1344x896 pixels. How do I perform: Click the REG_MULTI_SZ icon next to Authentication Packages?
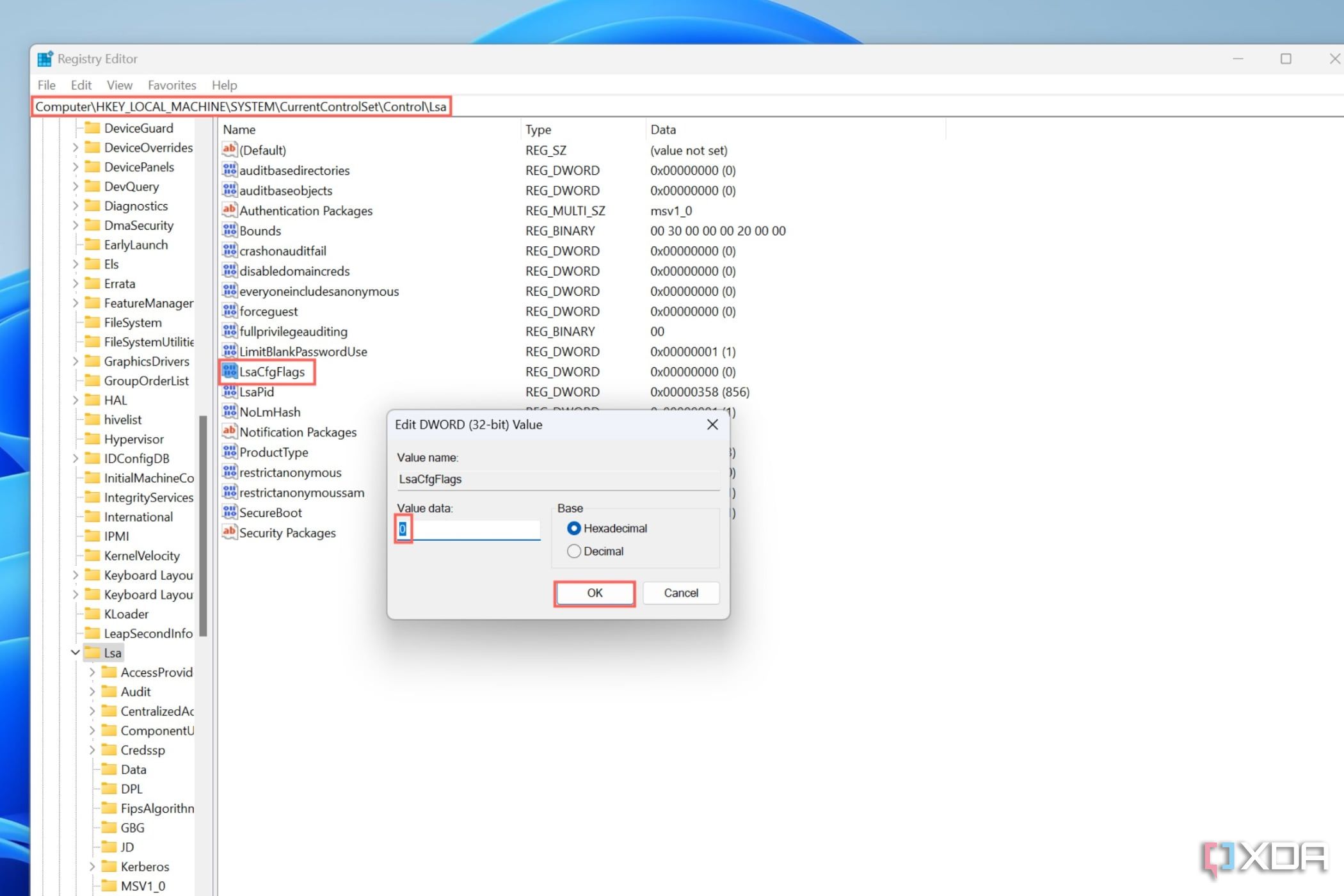pyautogui.click(x=228, y=210)
